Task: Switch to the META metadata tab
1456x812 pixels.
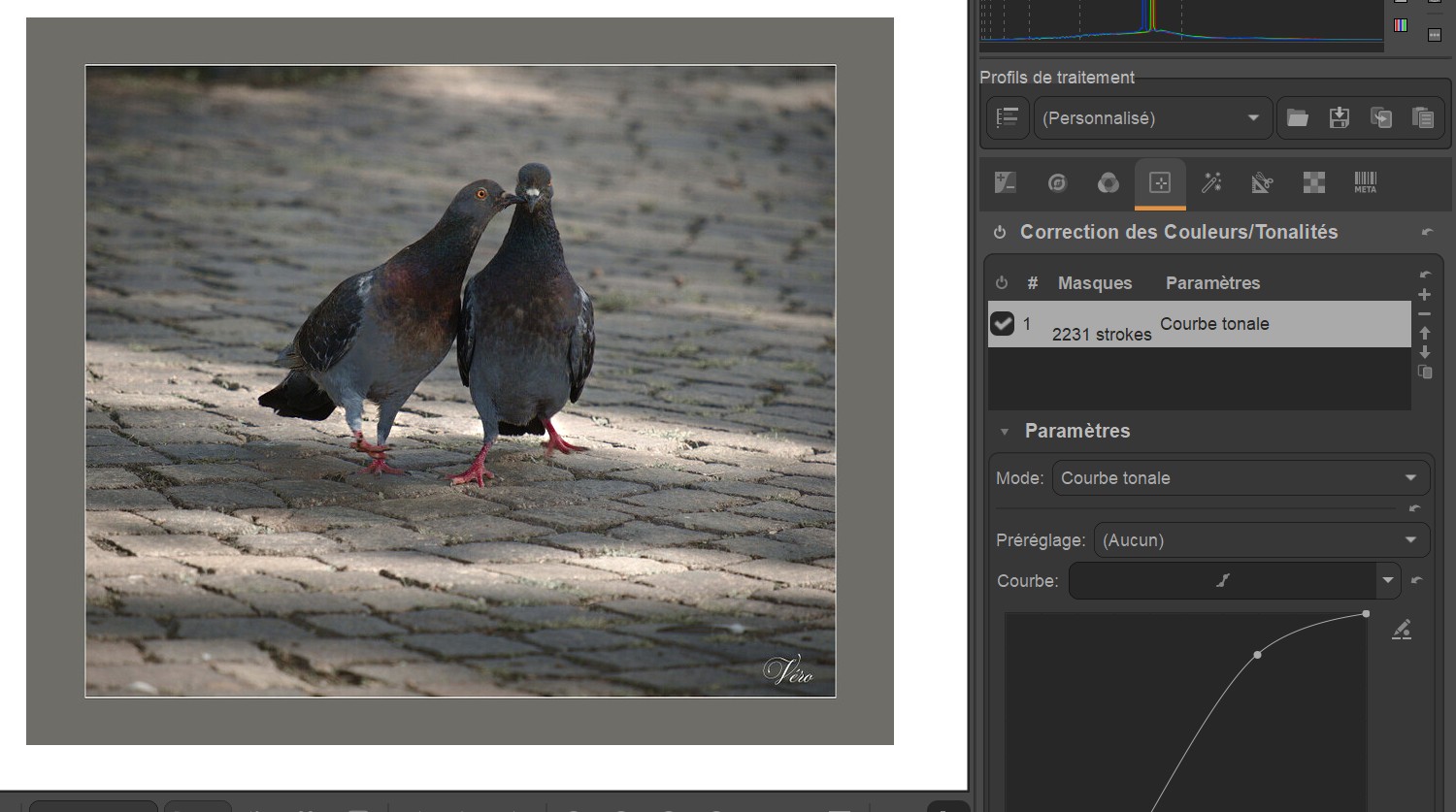Action: (1365, 182)
